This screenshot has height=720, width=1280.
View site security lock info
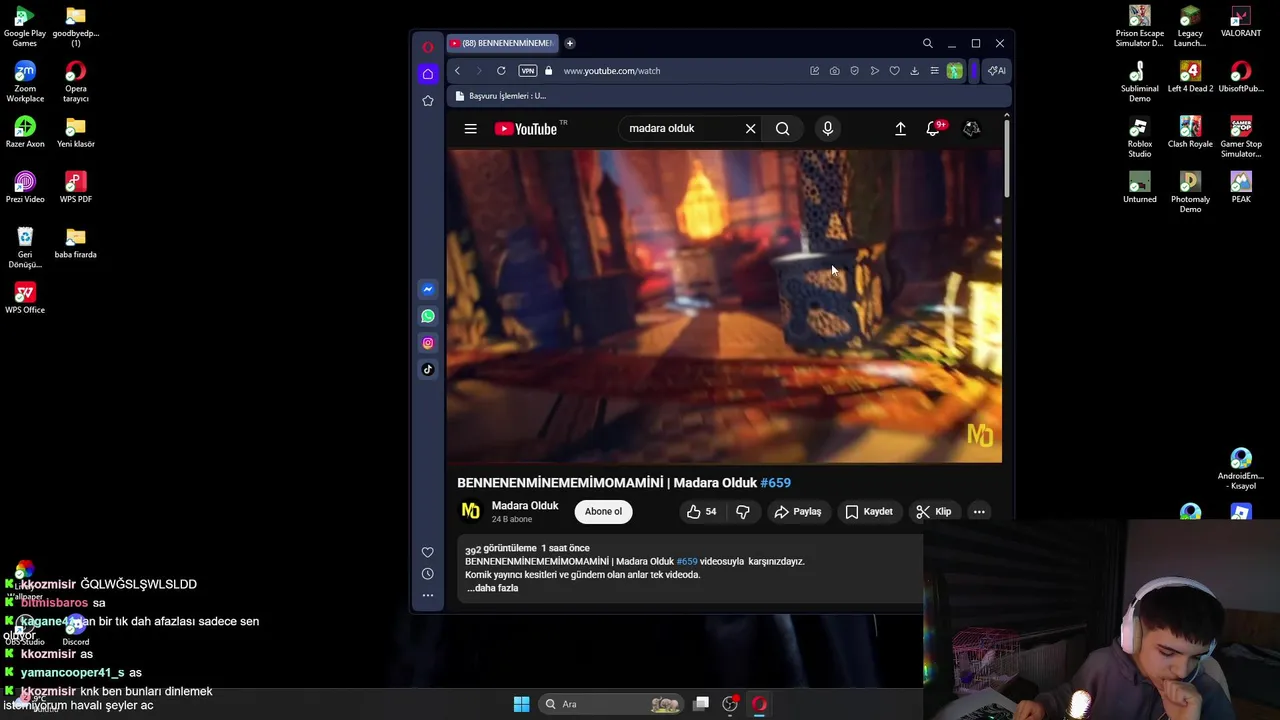[548, 71]
